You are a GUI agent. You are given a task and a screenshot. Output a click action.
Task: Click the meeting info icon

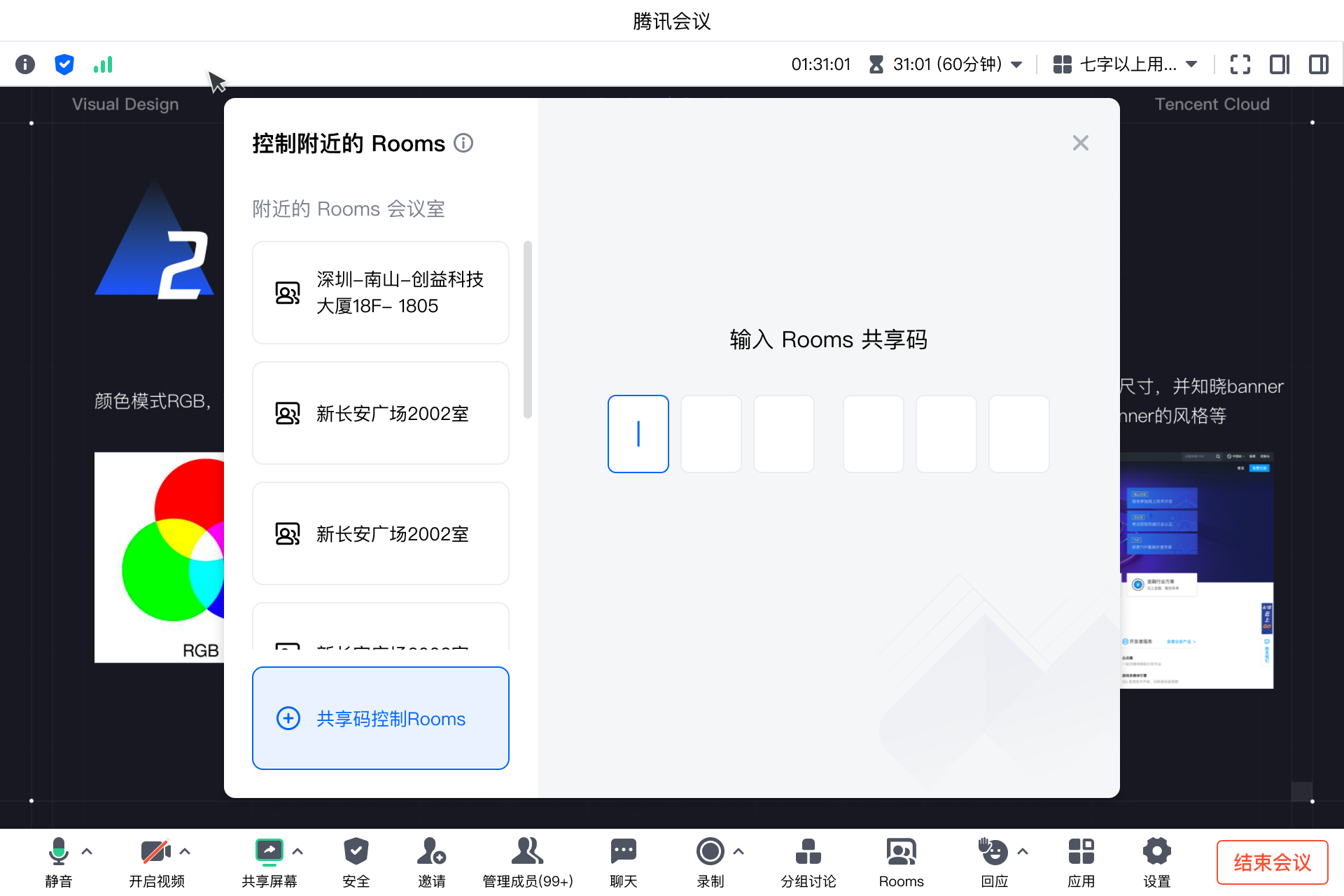(x=25, y=64)
